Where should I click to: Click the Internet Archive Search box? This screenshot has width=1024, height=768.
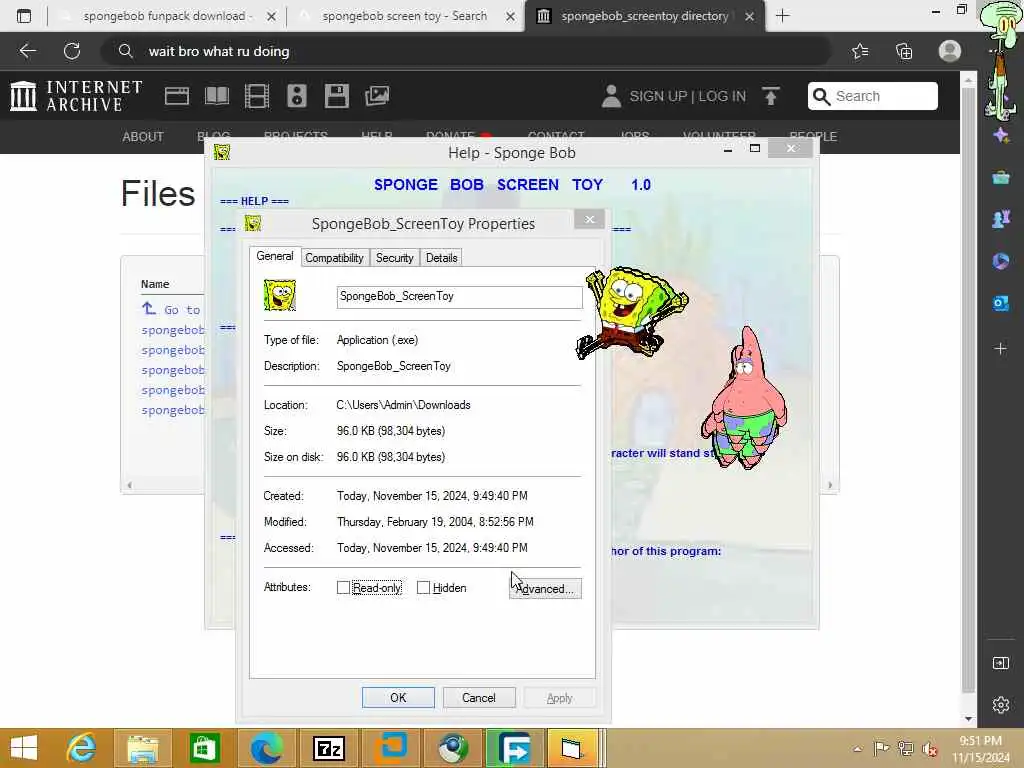pos(873,96)
